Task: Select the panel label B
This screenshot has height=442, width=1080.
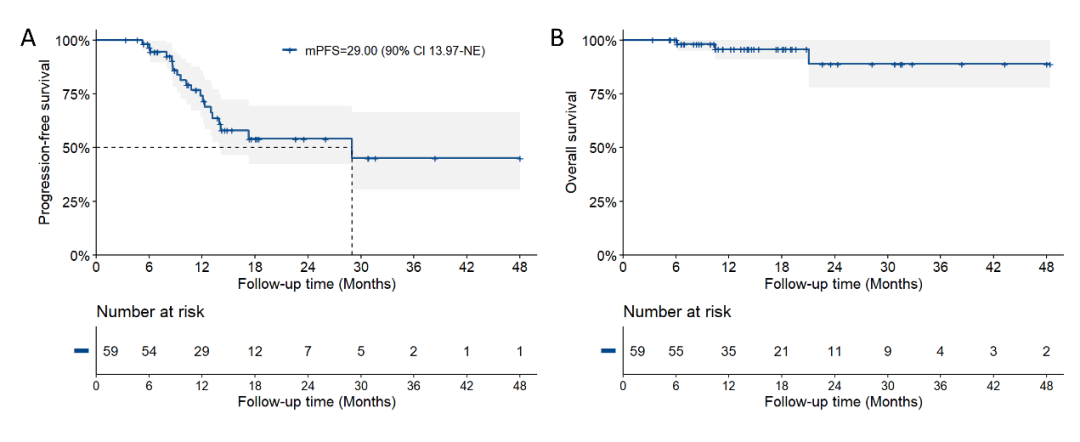Action: coord(557,39)
